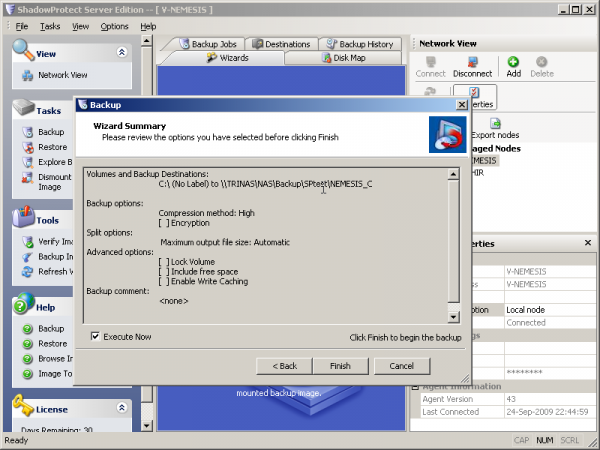Click the globe help icon in Help header
Viewport: 600px width, 450px height.
coord(23,304)
